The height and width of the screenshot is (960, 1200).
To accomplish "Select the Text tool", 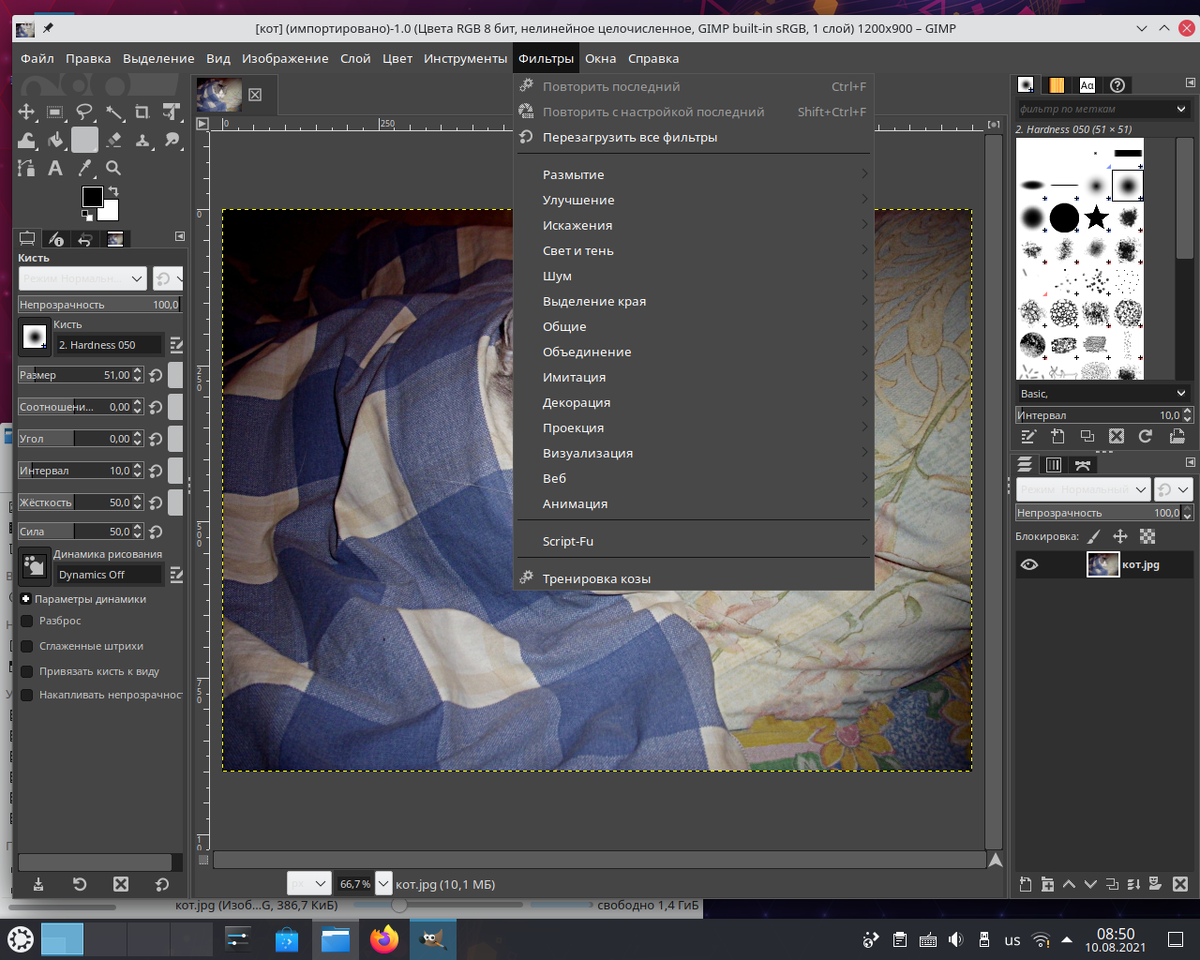I will click(56, 168).
